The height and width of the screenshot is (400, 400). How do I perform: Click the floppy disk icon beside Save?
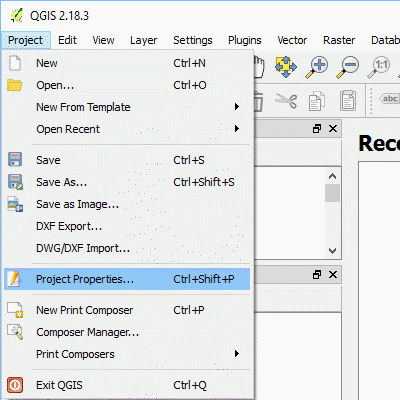tap(15, 159)
